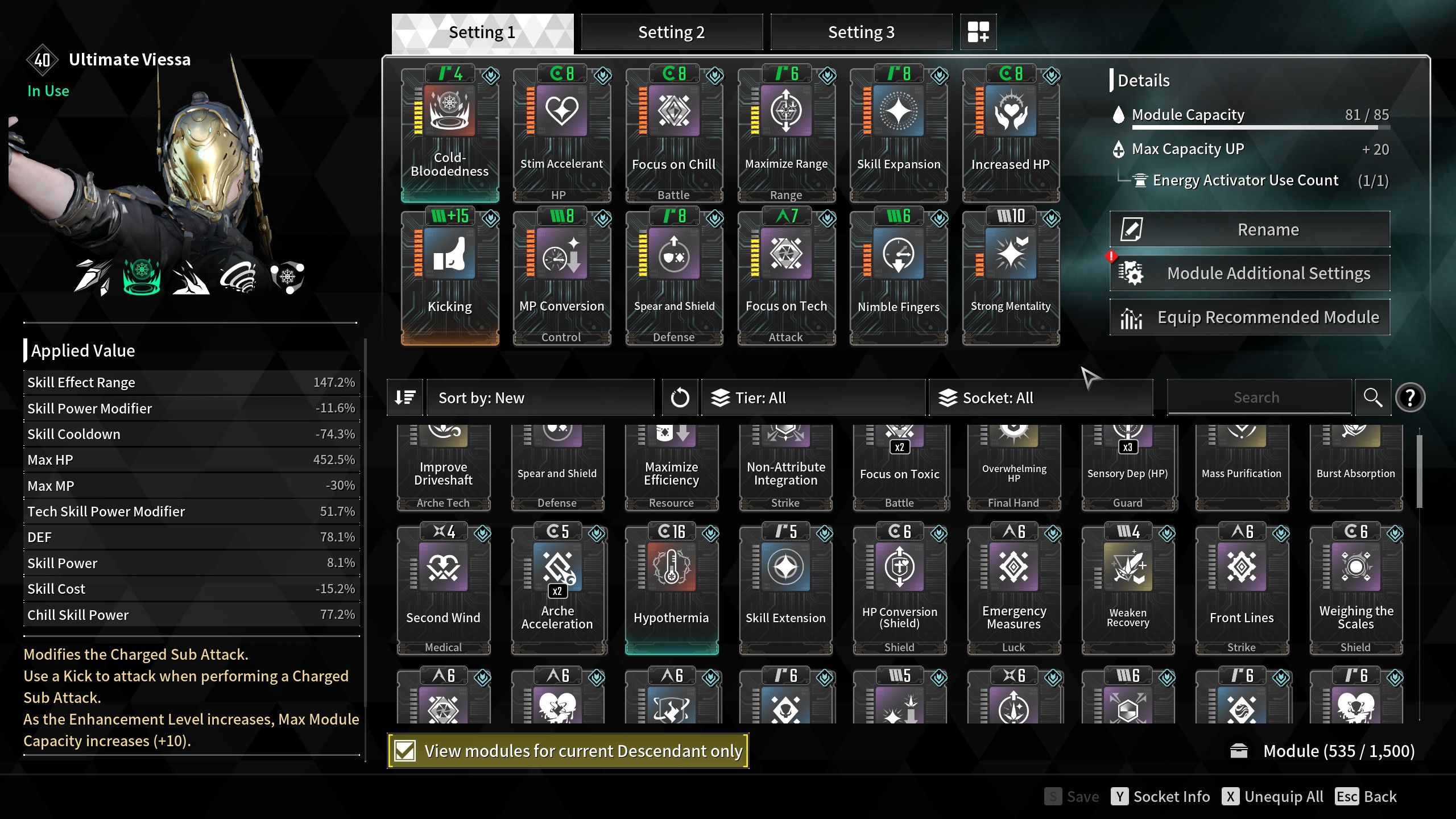
Task: Open Module Additional Settings
Action: click(x=1250, y=273)
